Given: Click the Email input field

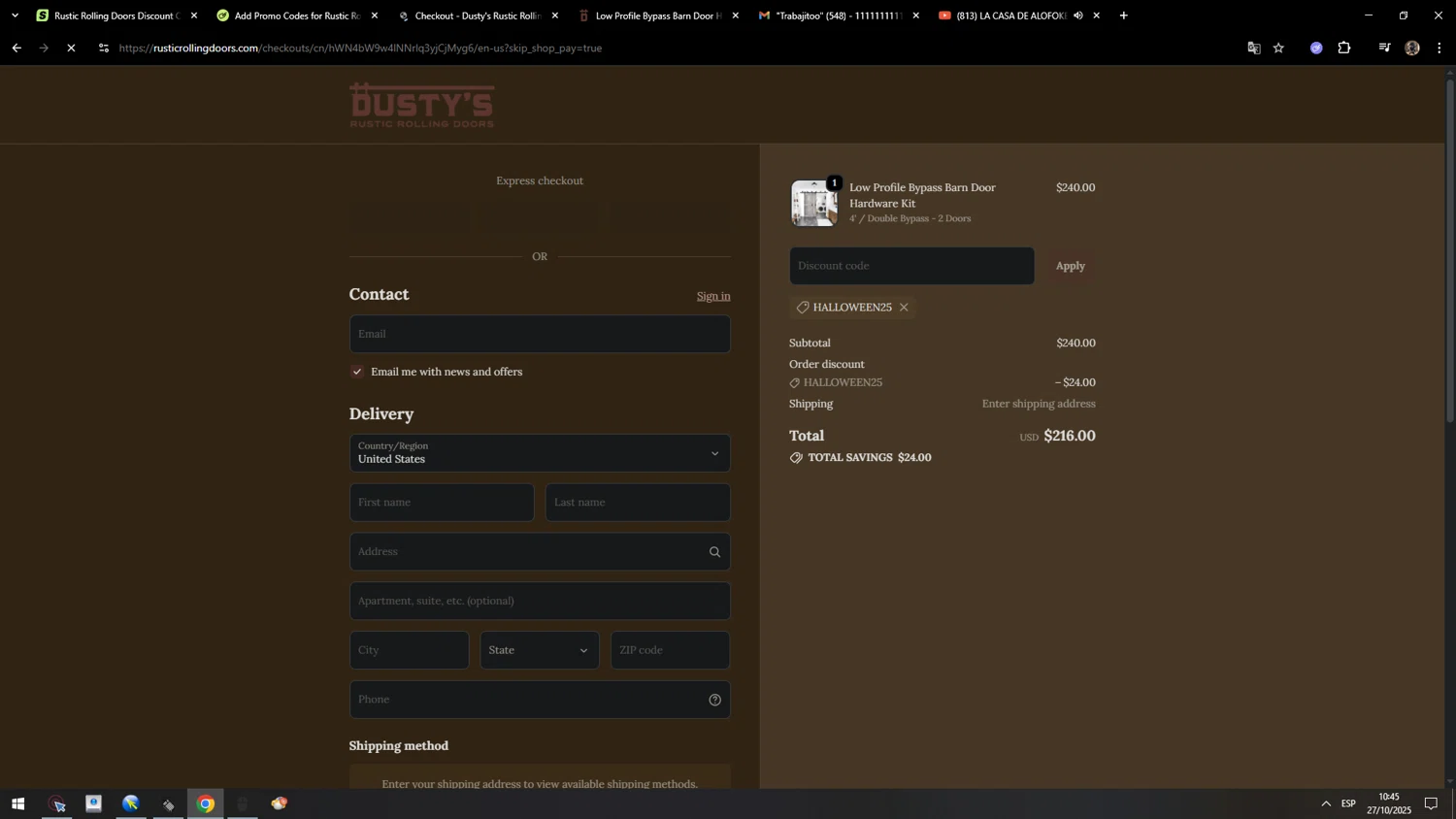Looking at the screenshot, I should [x=540, y=334].
